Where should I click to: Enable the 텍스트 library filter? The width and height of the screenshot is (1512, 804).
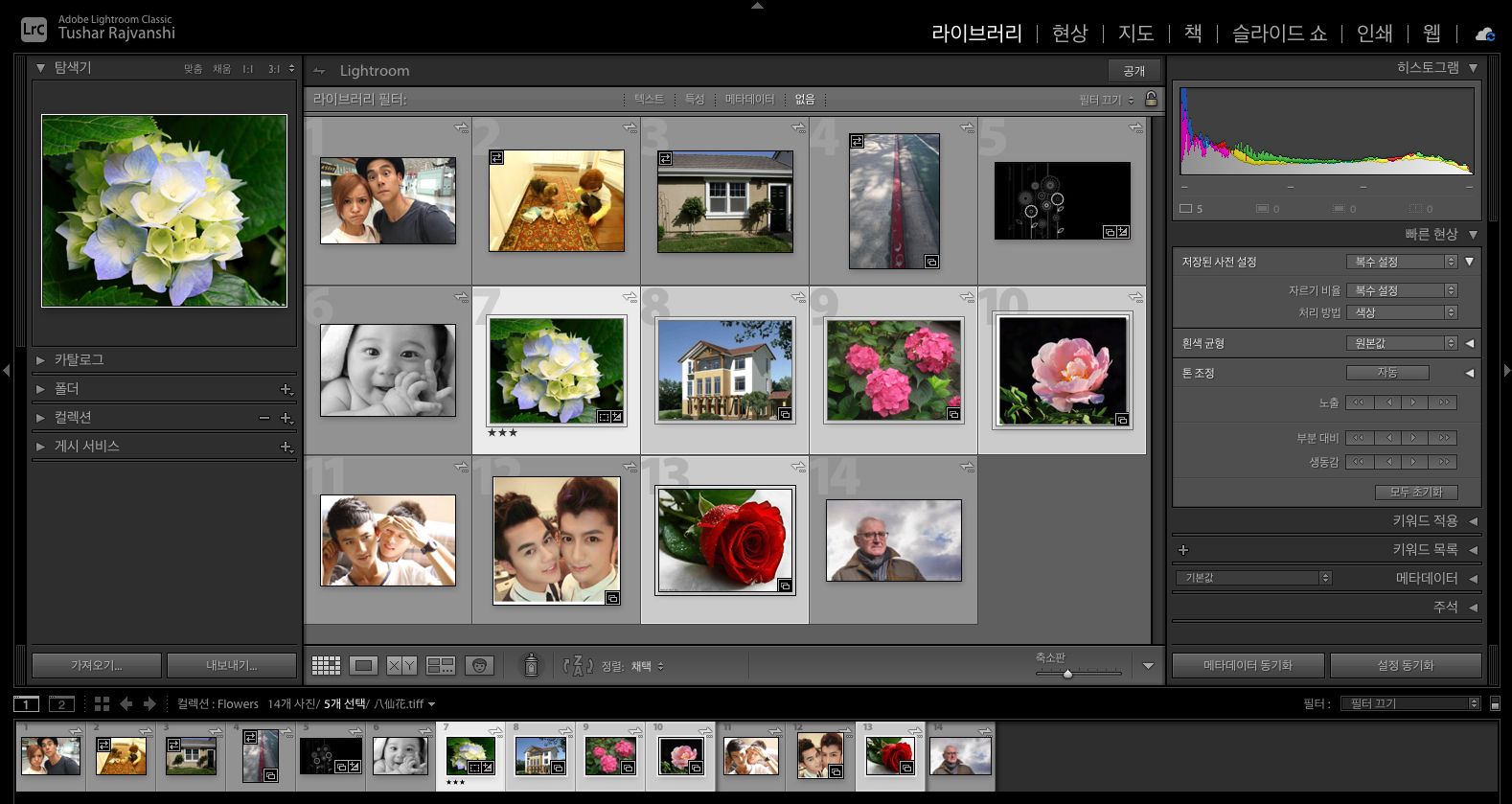coord(649,100)
